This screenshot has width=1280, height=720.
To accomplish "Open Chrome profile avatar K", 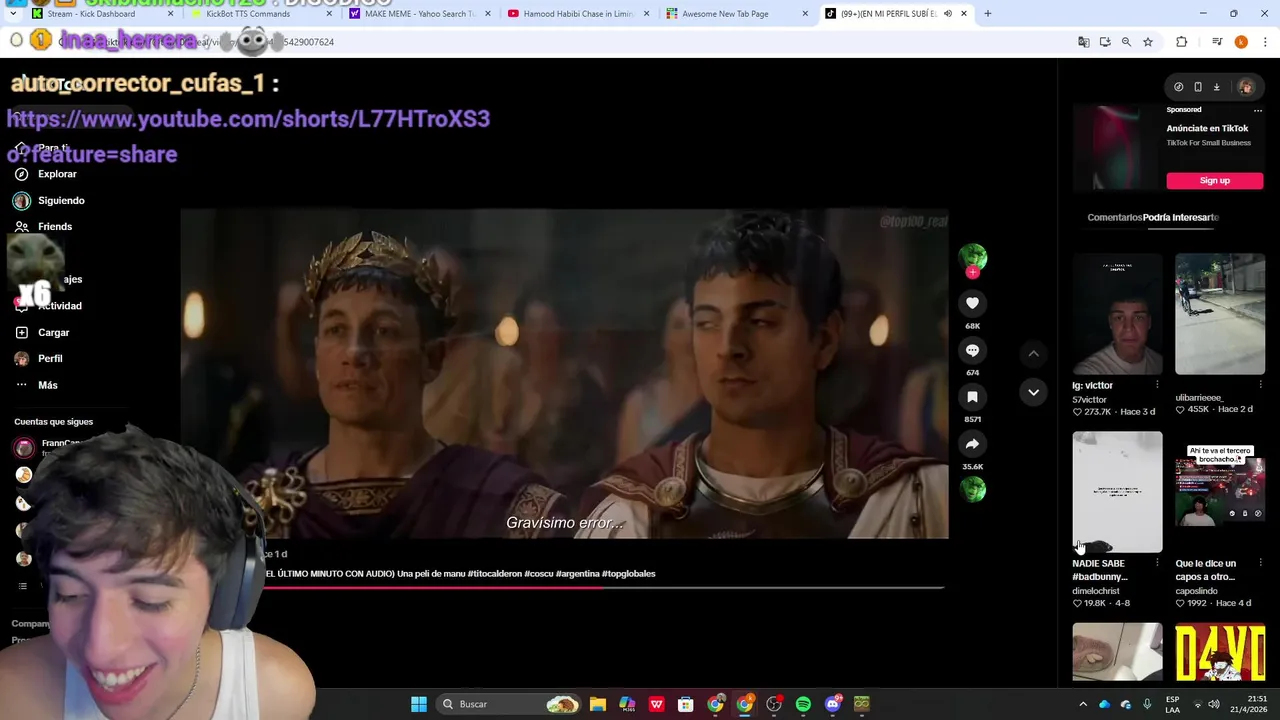I will pos(1241,42).
